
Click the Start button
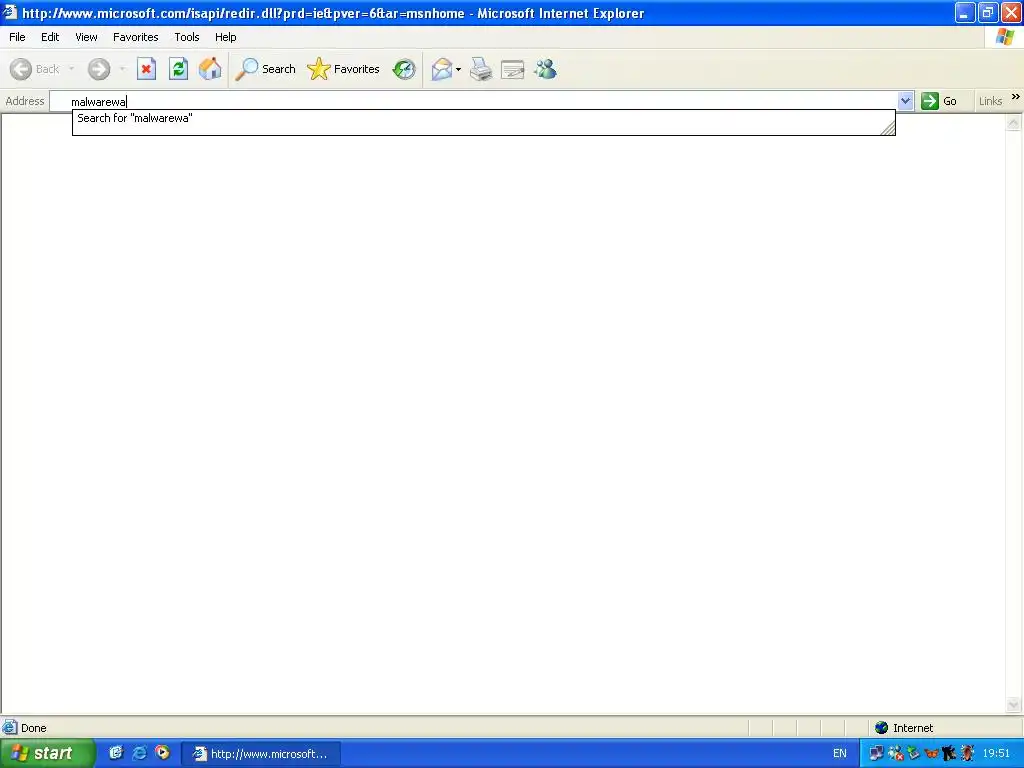[47, 754]
